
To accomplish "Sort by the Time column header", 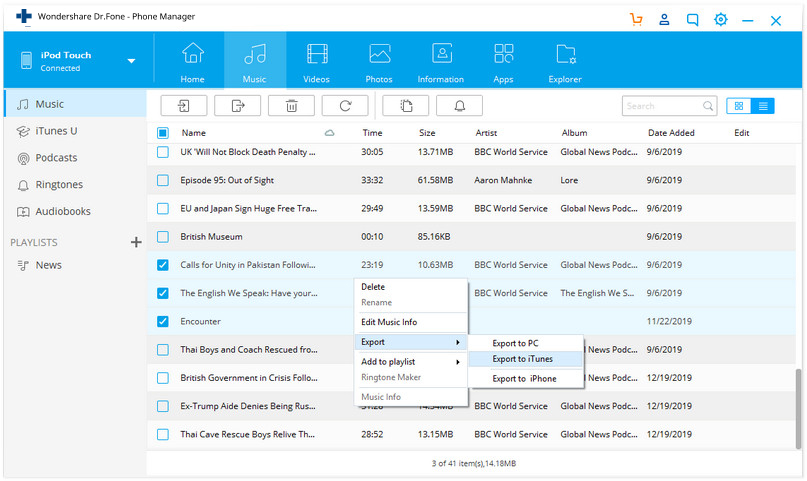I will coord(372,133).
